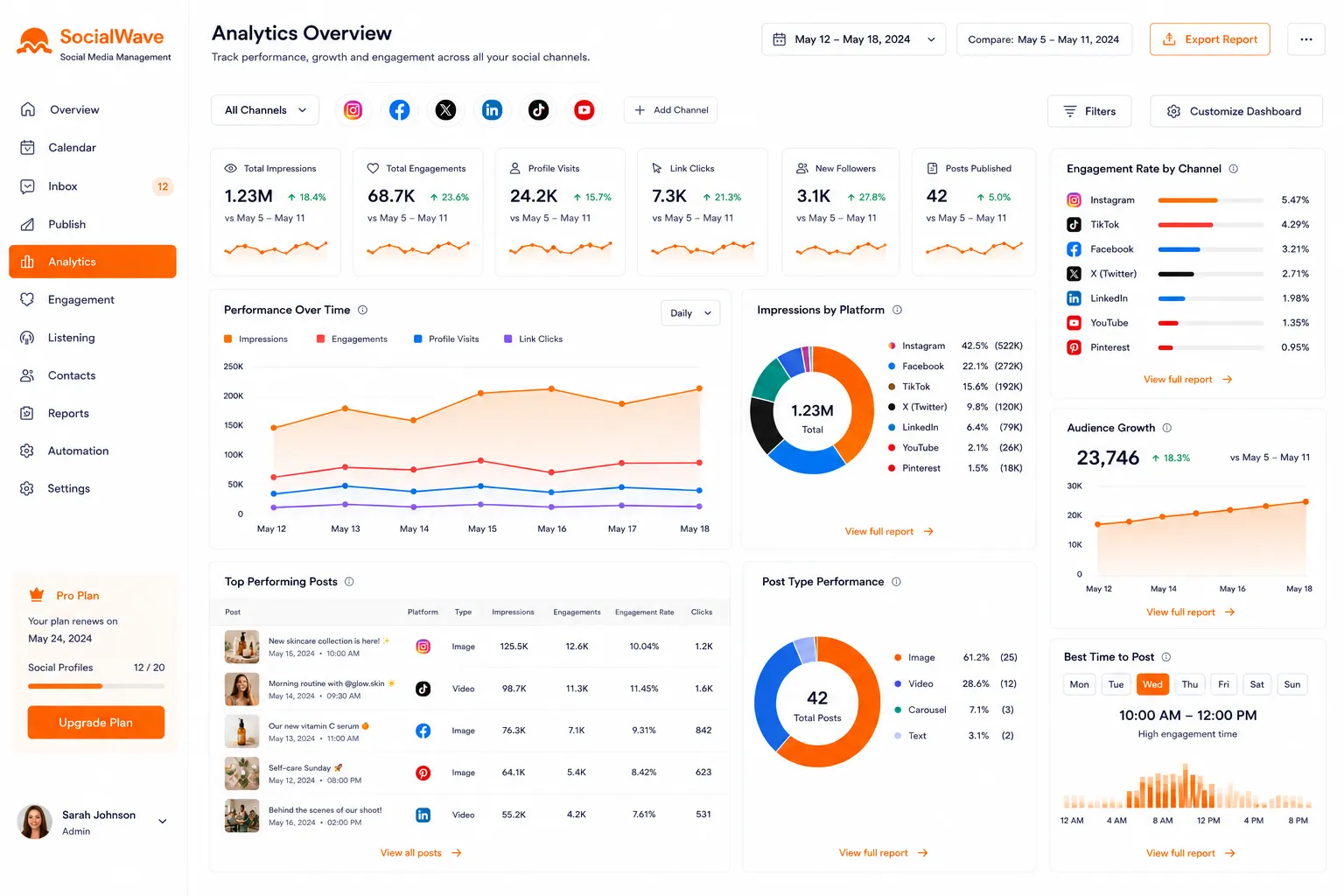
Task: Open Automation in the sidebar
Action: 93,451
